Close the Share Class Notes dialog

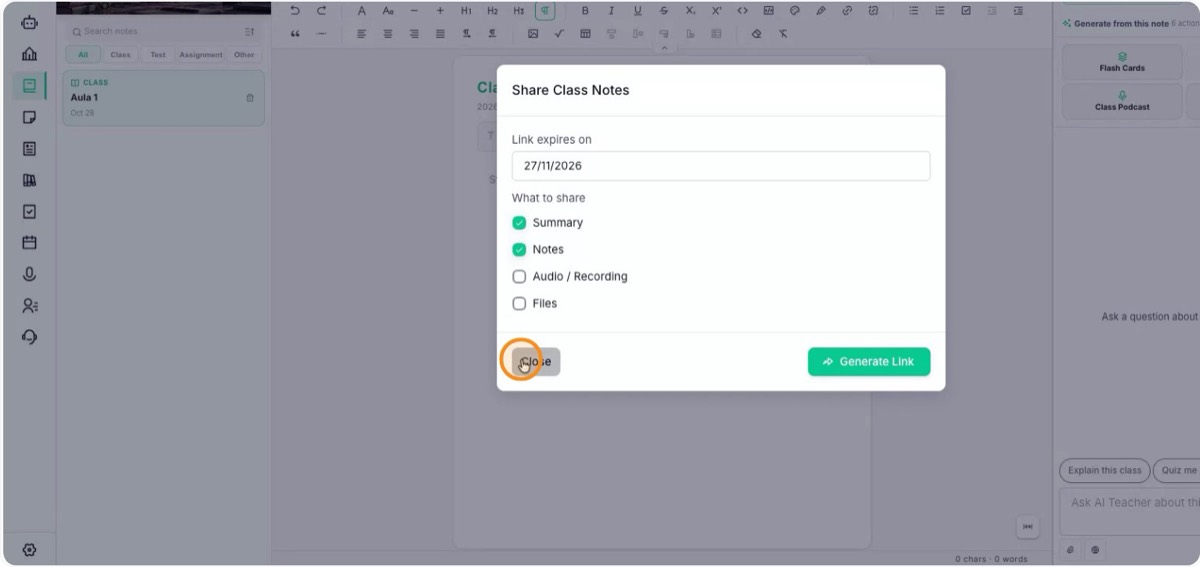coord(536,362)
